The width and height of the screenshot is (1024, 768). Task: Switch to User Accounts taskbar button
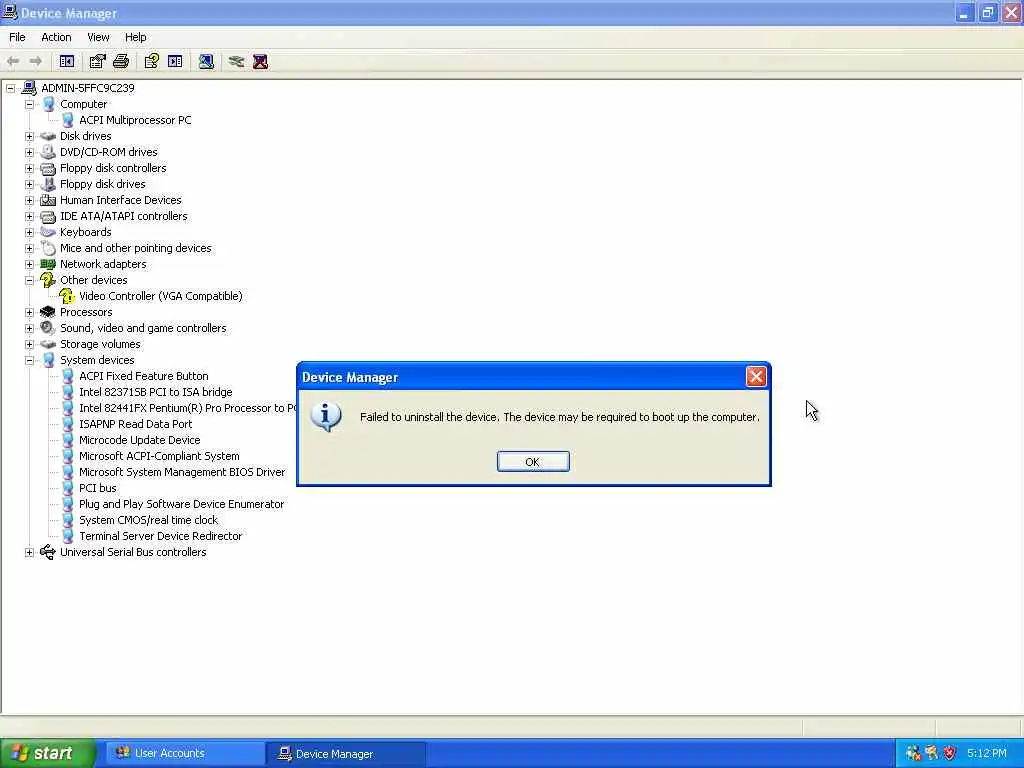(185, 753)
